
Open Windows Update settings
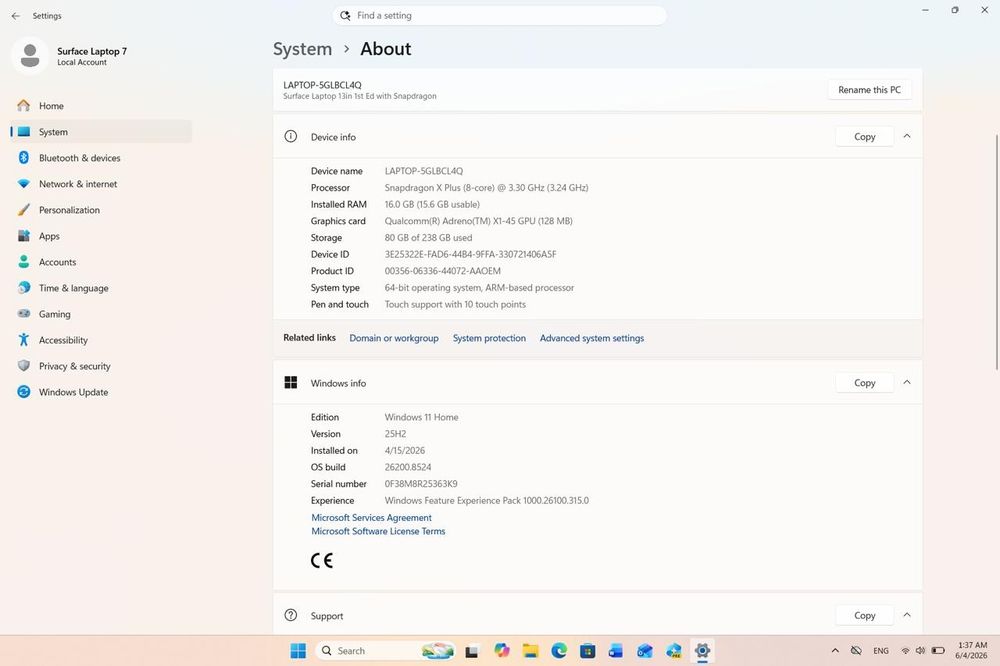pyautogui.click(x=101, y=392)
